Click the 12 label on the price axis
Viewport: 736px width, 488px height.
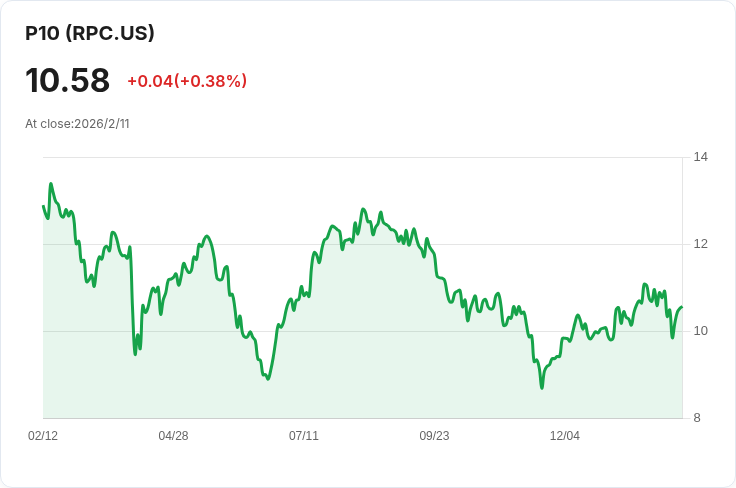coord(700,244)
